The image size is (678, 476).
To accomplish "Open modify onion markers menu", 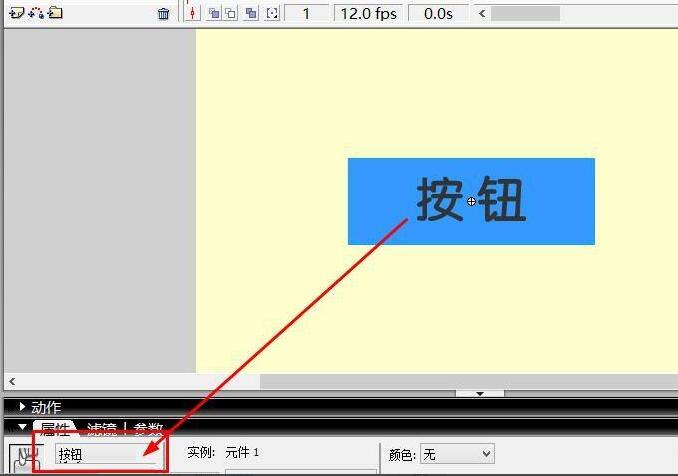I will click(x=272, y=14).
